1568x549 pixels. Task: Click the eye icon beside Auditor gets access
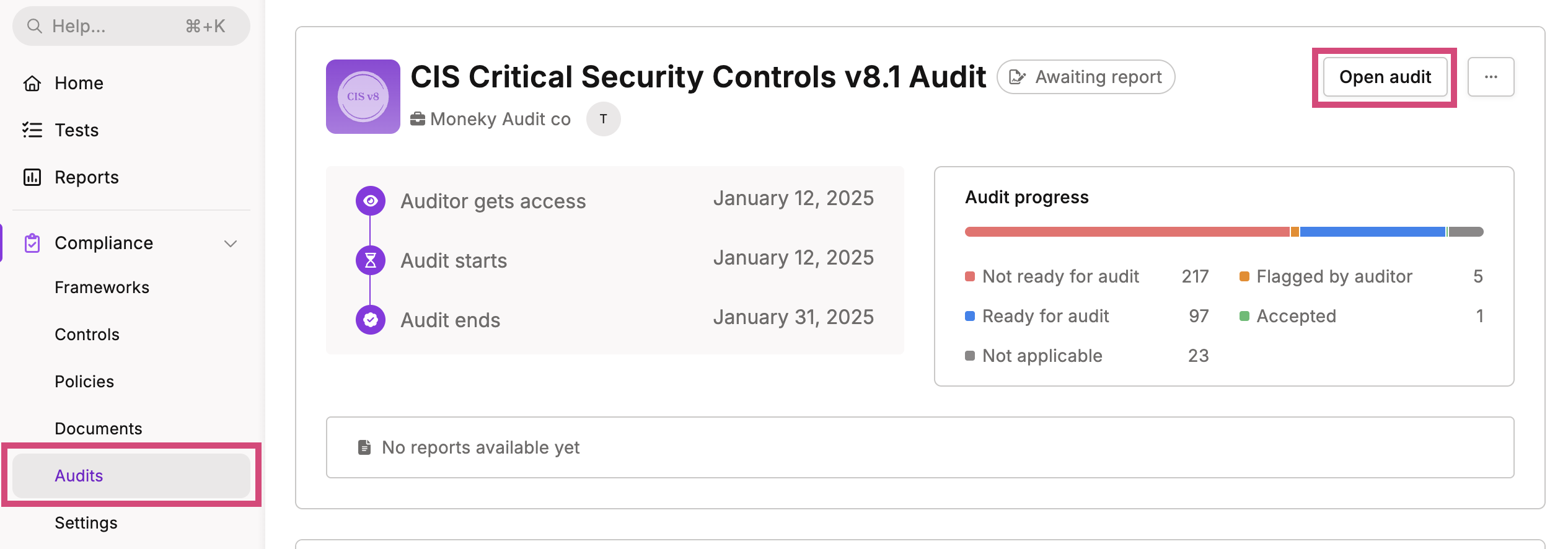pos(371,201)
